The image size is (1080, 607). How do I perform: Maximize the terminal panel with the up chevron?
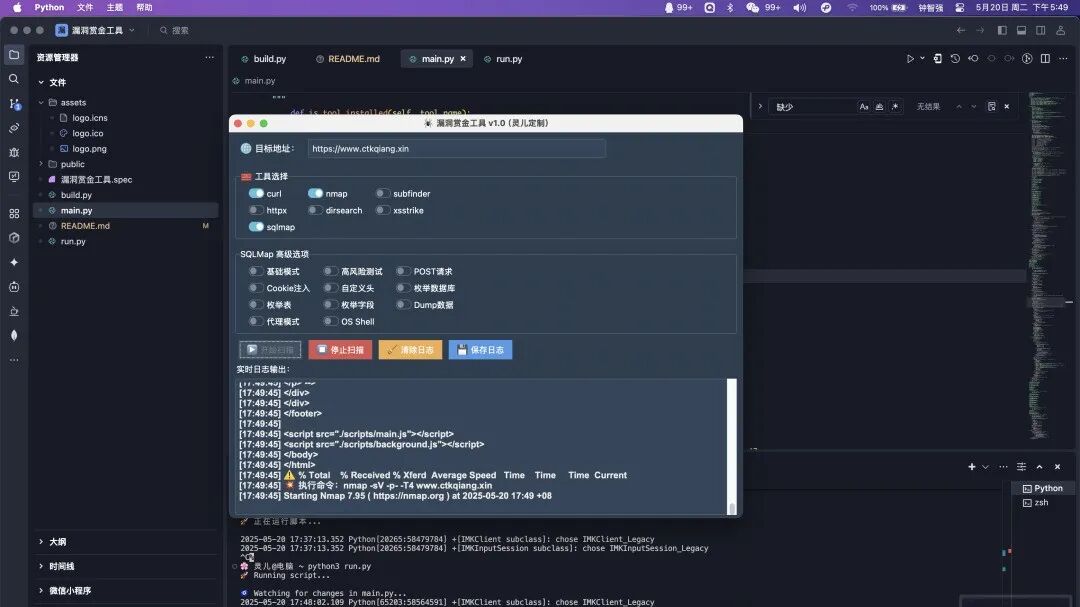1039,466
